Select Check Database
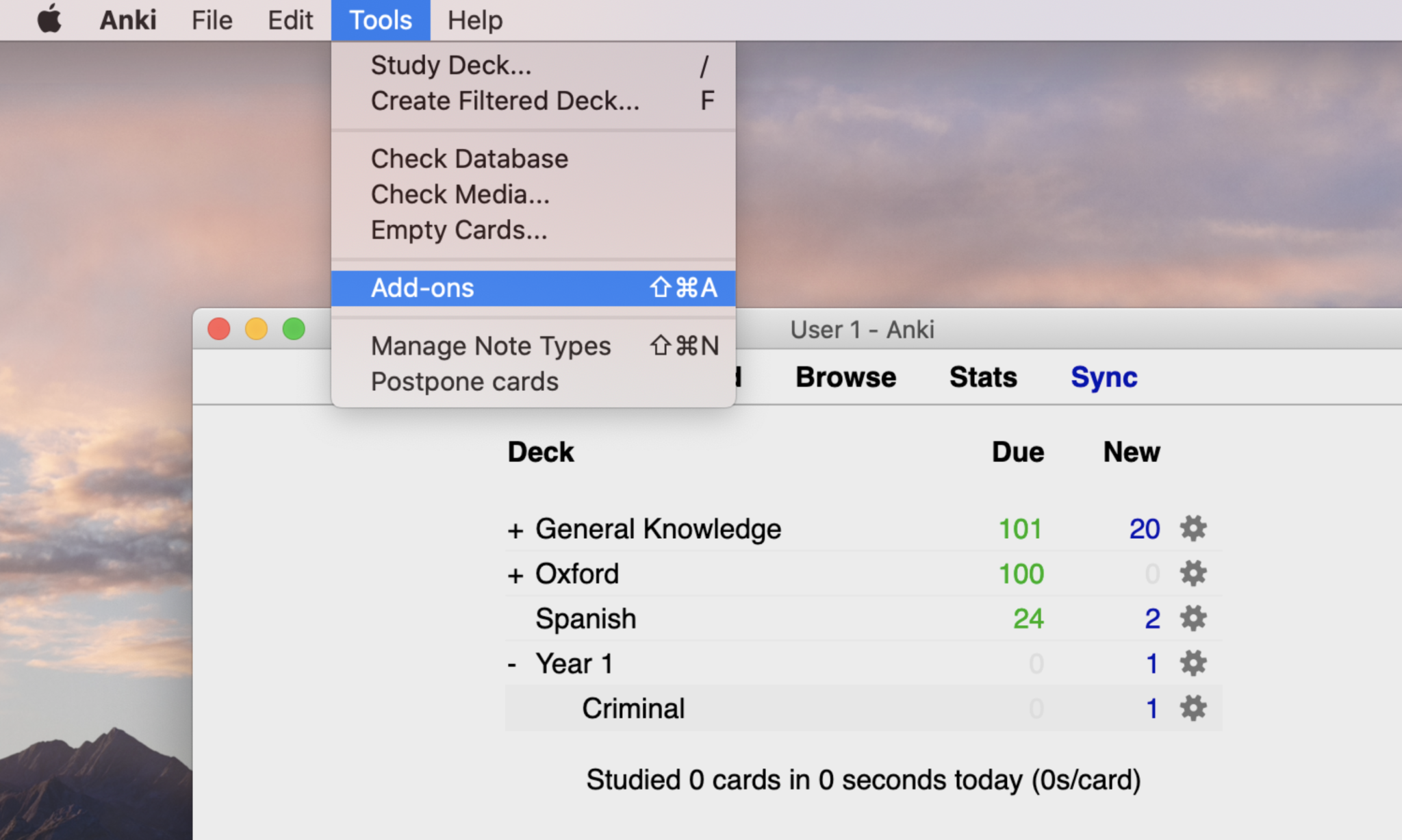Viewport: 1402px width, 840px height. 469,158
